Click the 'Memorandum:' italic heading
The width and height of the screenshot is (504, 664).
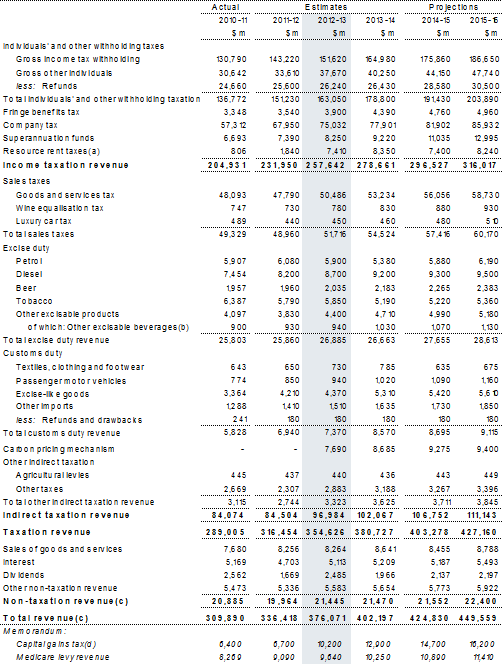click(x=35, y=631)
